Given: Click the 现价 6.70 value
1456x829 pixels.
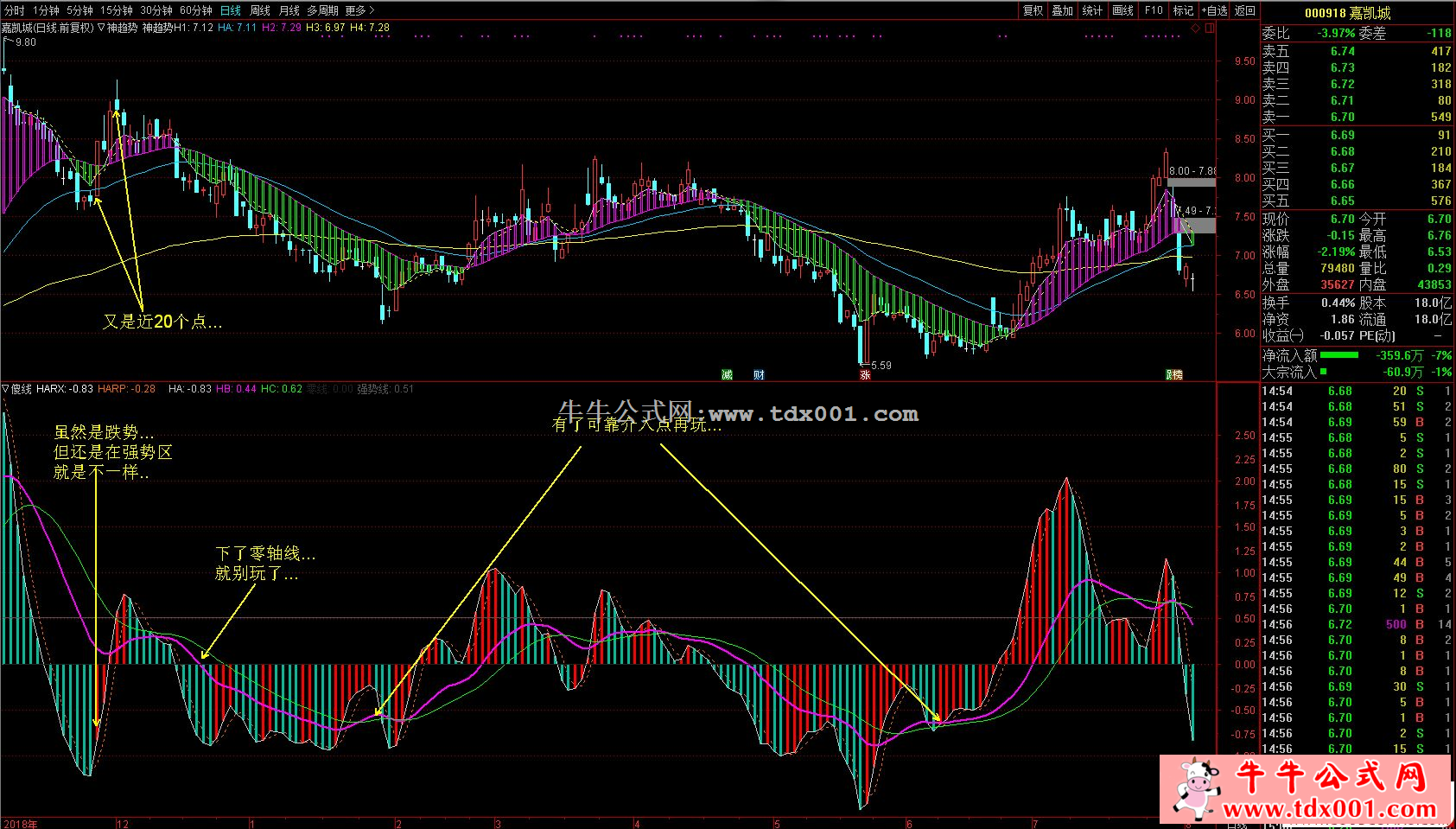Looking at the screenshot, I should coord(1343,220).
